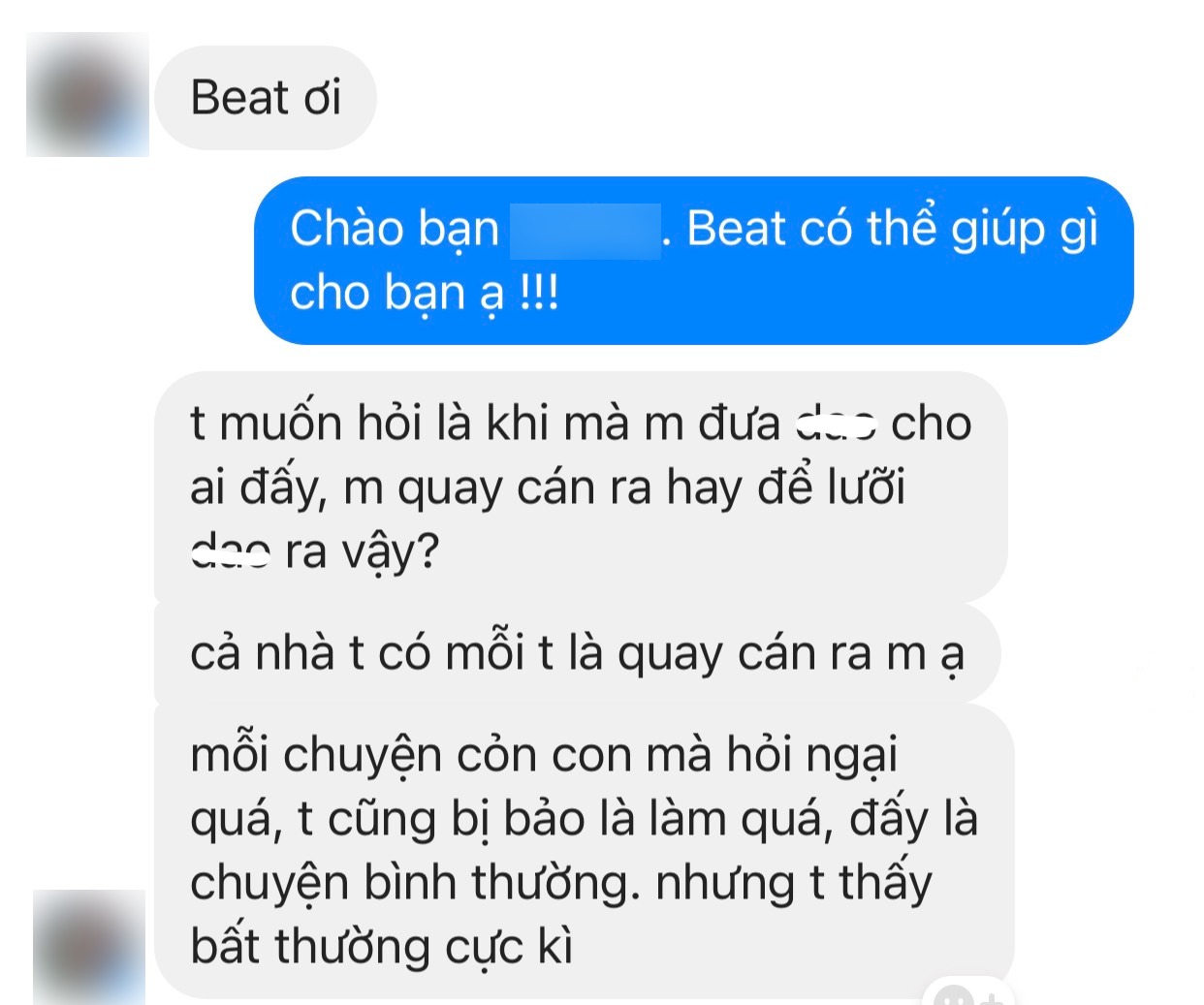Select the message starting 'mỗi chuyện cỏn con'
Screen dimensions: 1204x1005
(x=584, y=851)
